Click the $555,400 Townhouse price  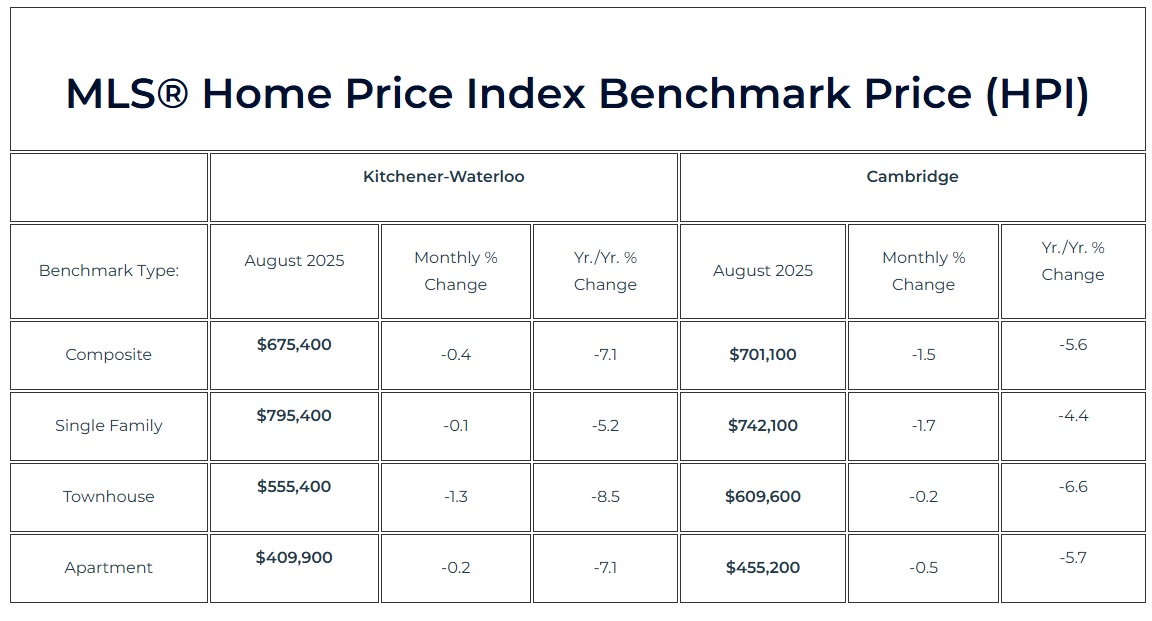coord(294,487)
